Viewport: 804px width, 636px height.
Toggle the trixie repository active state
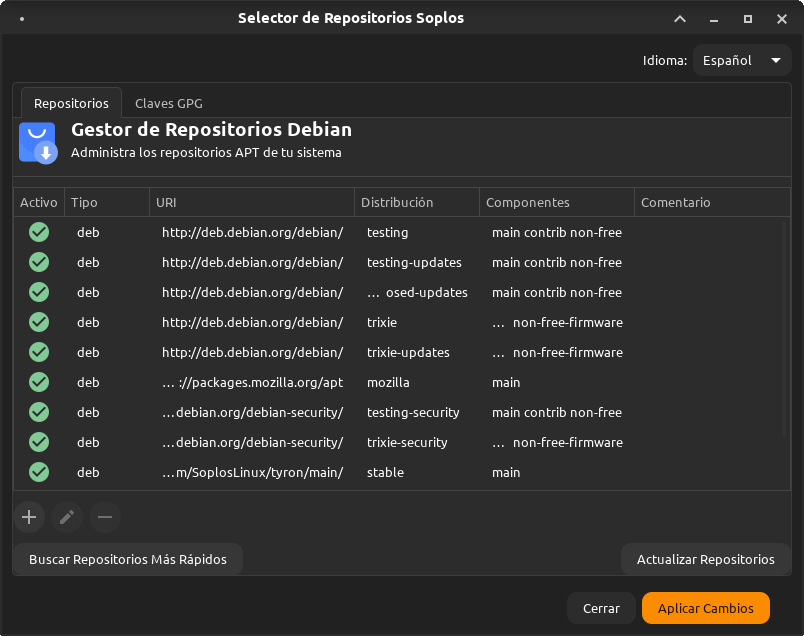[38, 322]
